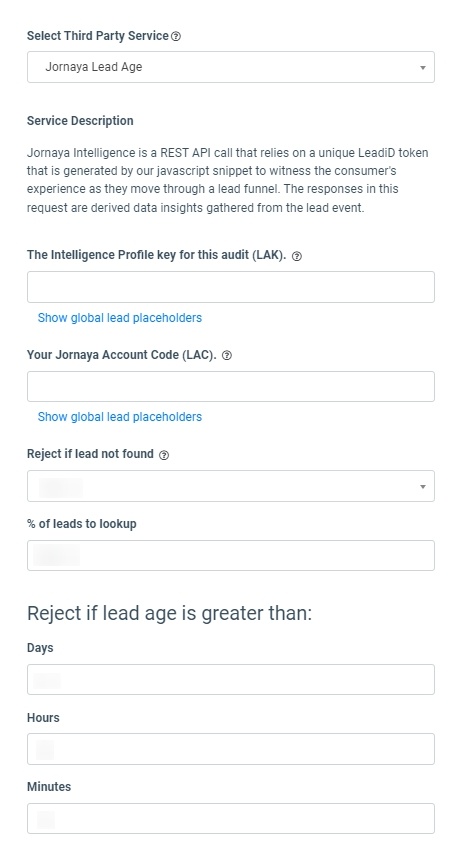The height and width of the screenshot is (865, 462).
Task: Click the Service Description heading
Action: [x=80, y=121]
